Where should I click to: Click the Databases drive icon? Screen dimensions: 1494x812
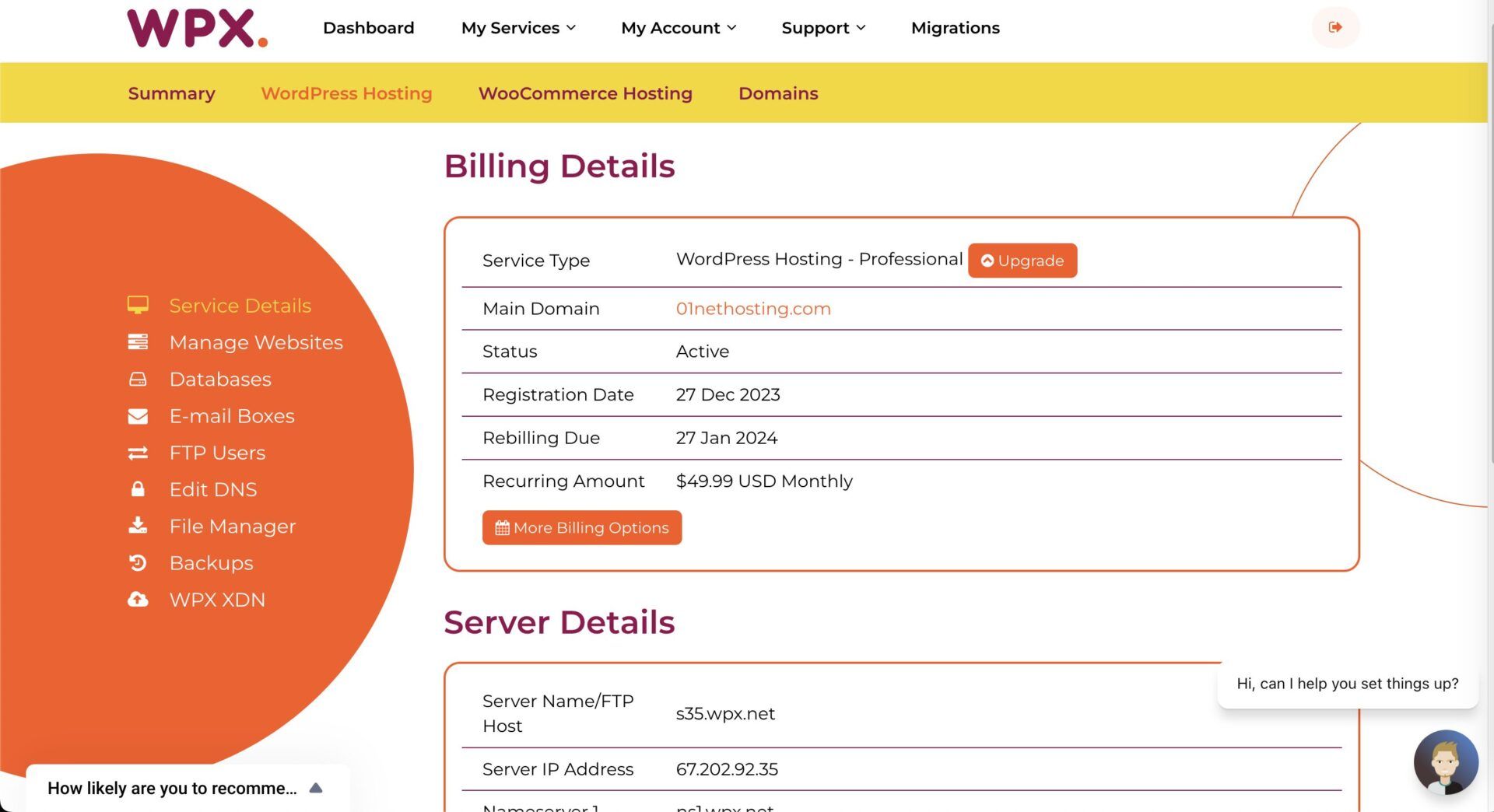(x=138, y=379)
